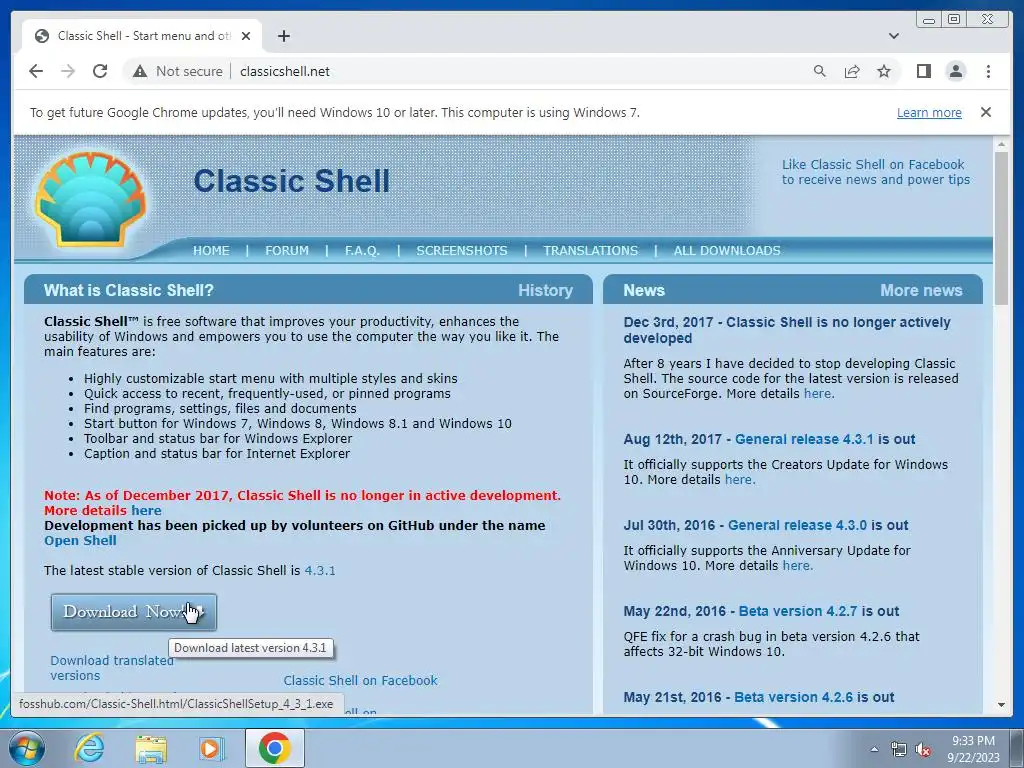
Task: Open General release 4.3.1 news link
Action: coord(804,440)
